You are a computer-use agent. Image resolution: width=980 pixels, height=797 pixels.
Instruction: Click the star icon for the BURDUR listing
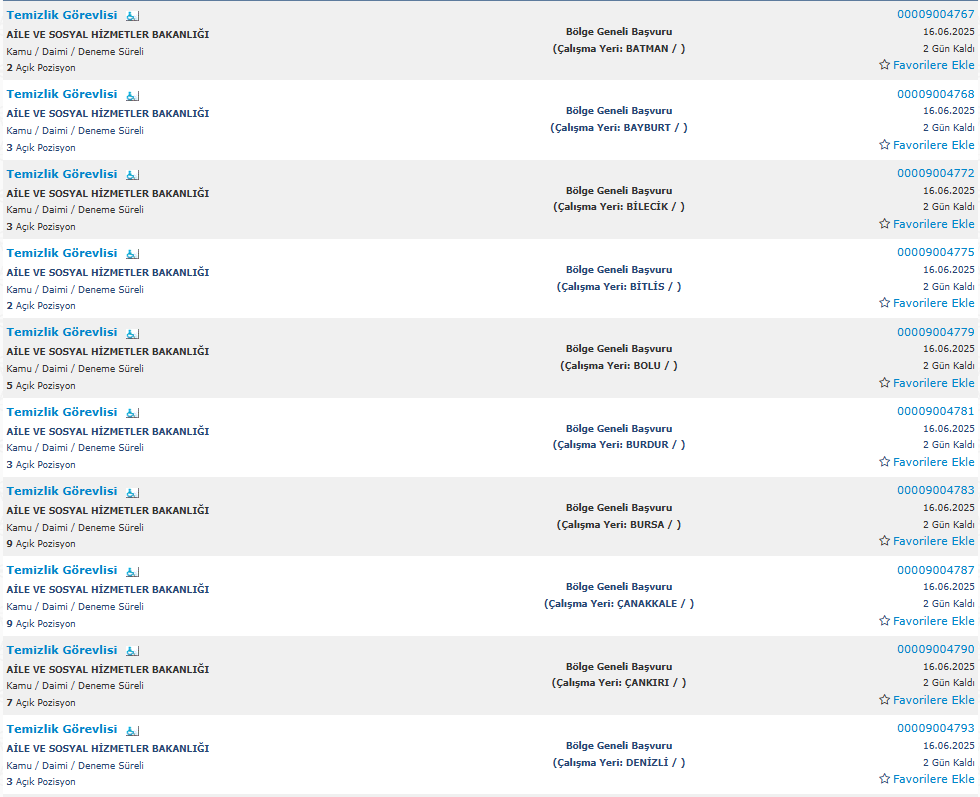tap(884, 462)
